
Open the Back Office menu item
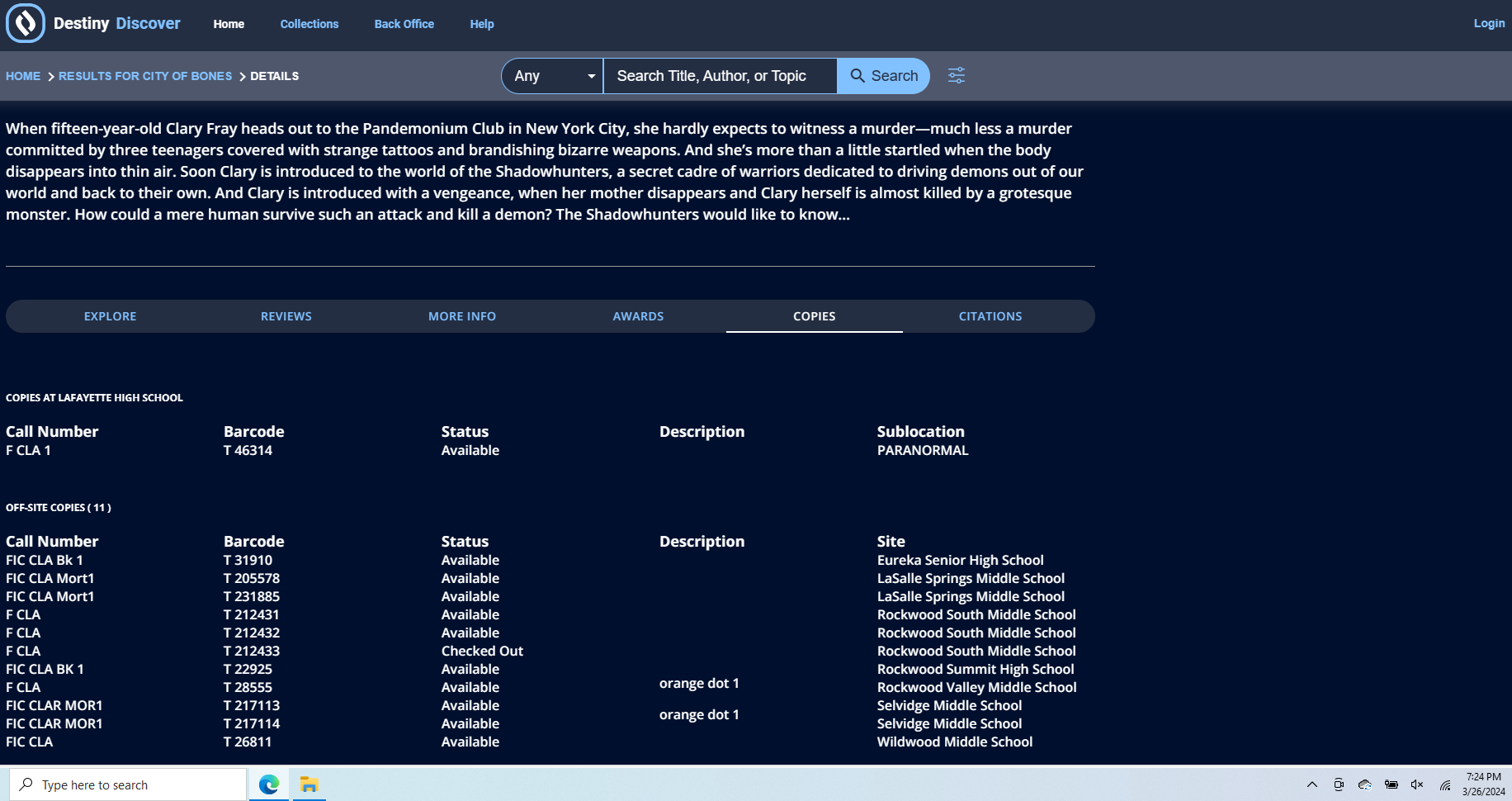pos(404,24)
